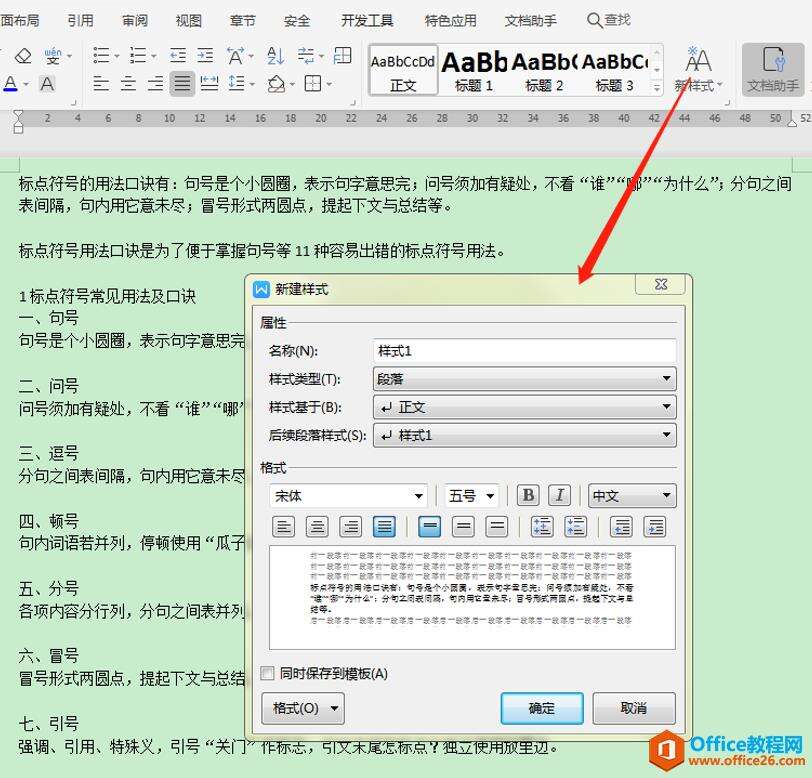Click the bulleted list icon in ribbon
The height and width of the screenshot is (778, 812).
pos(101,55)
